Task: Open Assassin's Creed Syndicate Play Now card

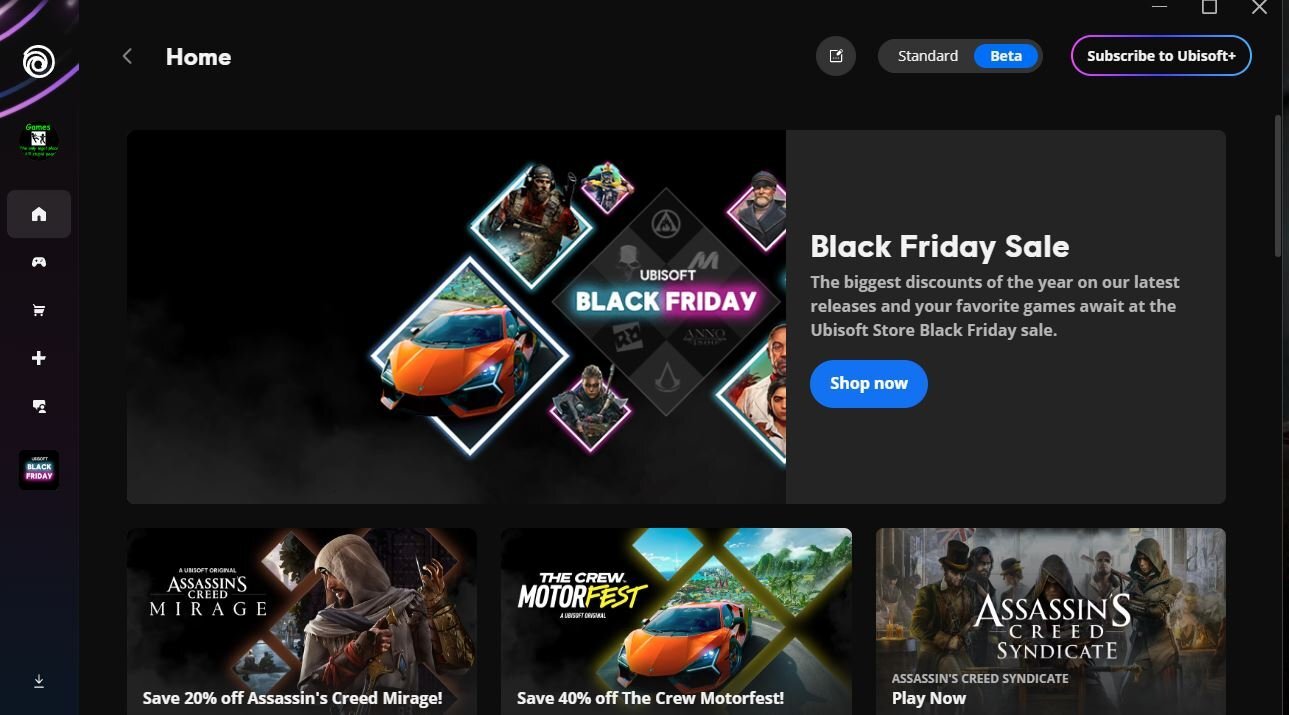Action: [1051, 621]
